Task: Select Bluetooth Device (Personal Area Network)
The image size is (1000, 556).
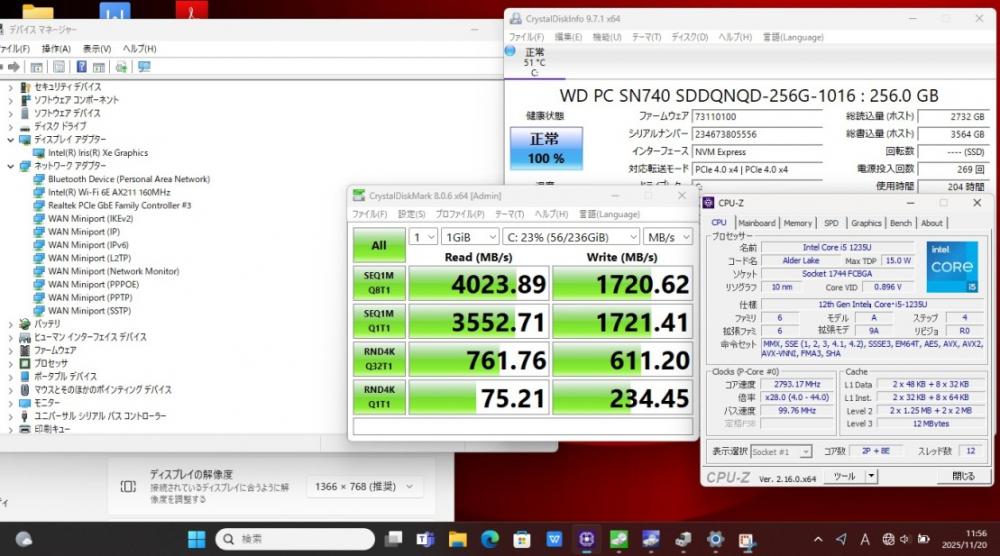Action: pos(129,179)
